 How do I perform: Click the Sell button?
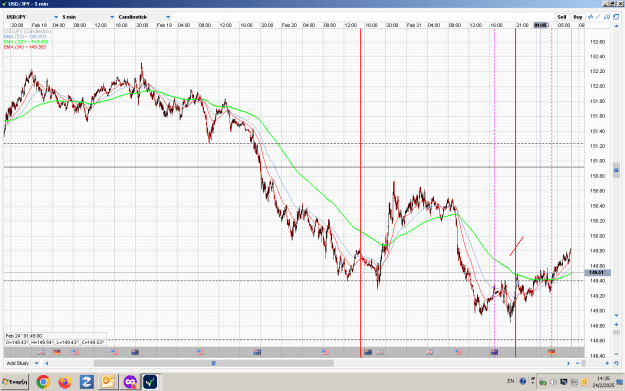[562, 17]
